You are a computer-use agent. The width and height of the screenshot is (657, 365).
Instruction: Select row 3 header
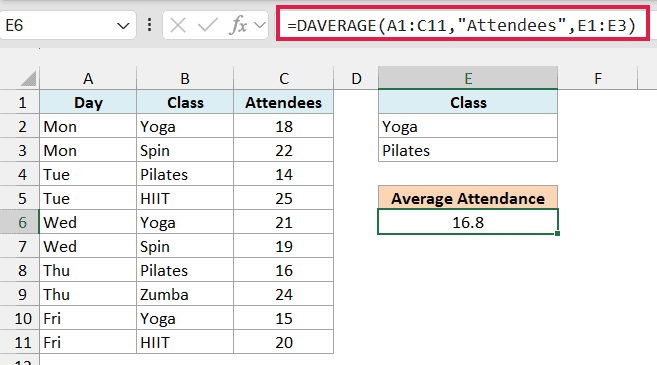tap(20, 150)
